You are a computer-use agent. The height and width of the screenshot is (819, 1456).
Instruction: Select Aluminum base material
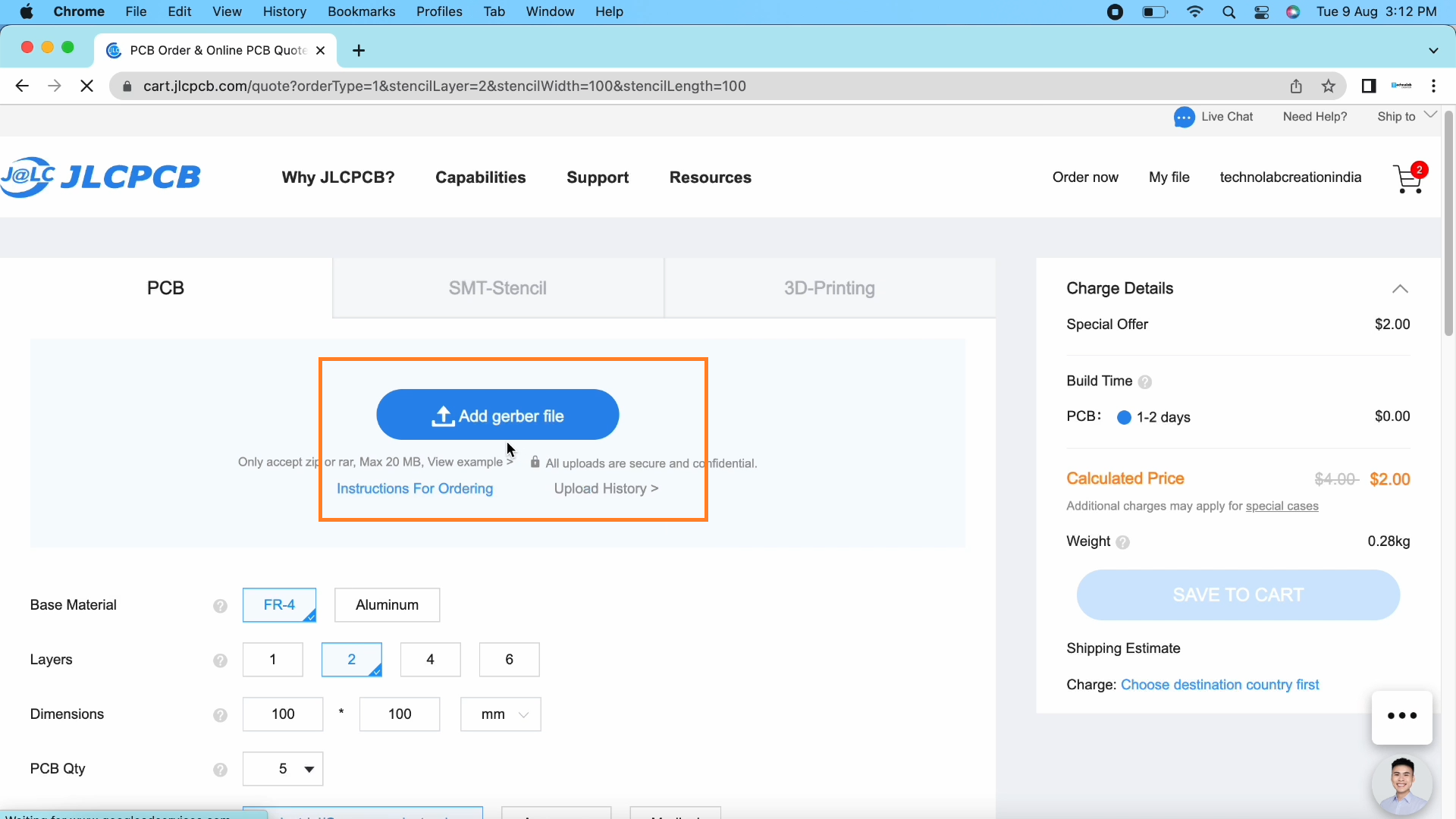click(387, 605)
